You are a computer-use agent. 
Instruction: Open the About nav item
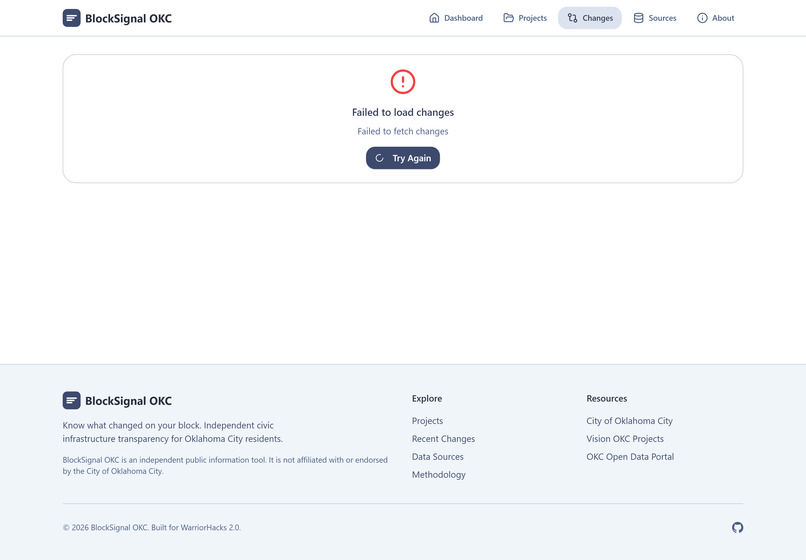pos(716,18)
